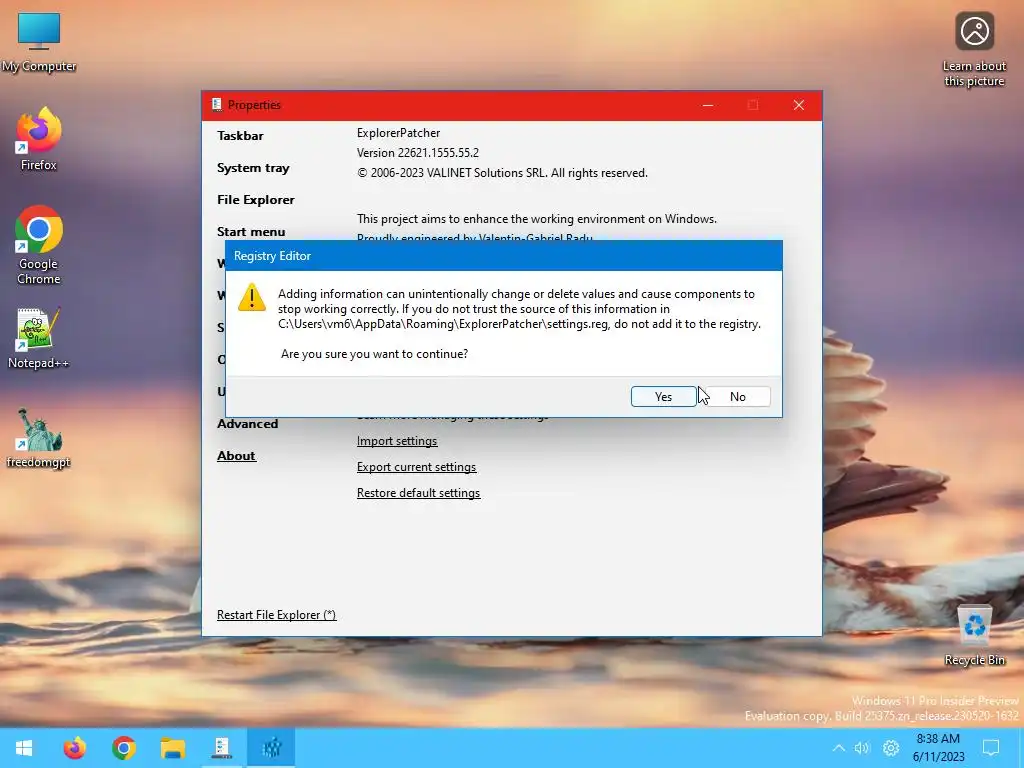Viewport: 1024px width, 768px height.
Task: Select Start menu section in Properties
Action: coord(251,232)
